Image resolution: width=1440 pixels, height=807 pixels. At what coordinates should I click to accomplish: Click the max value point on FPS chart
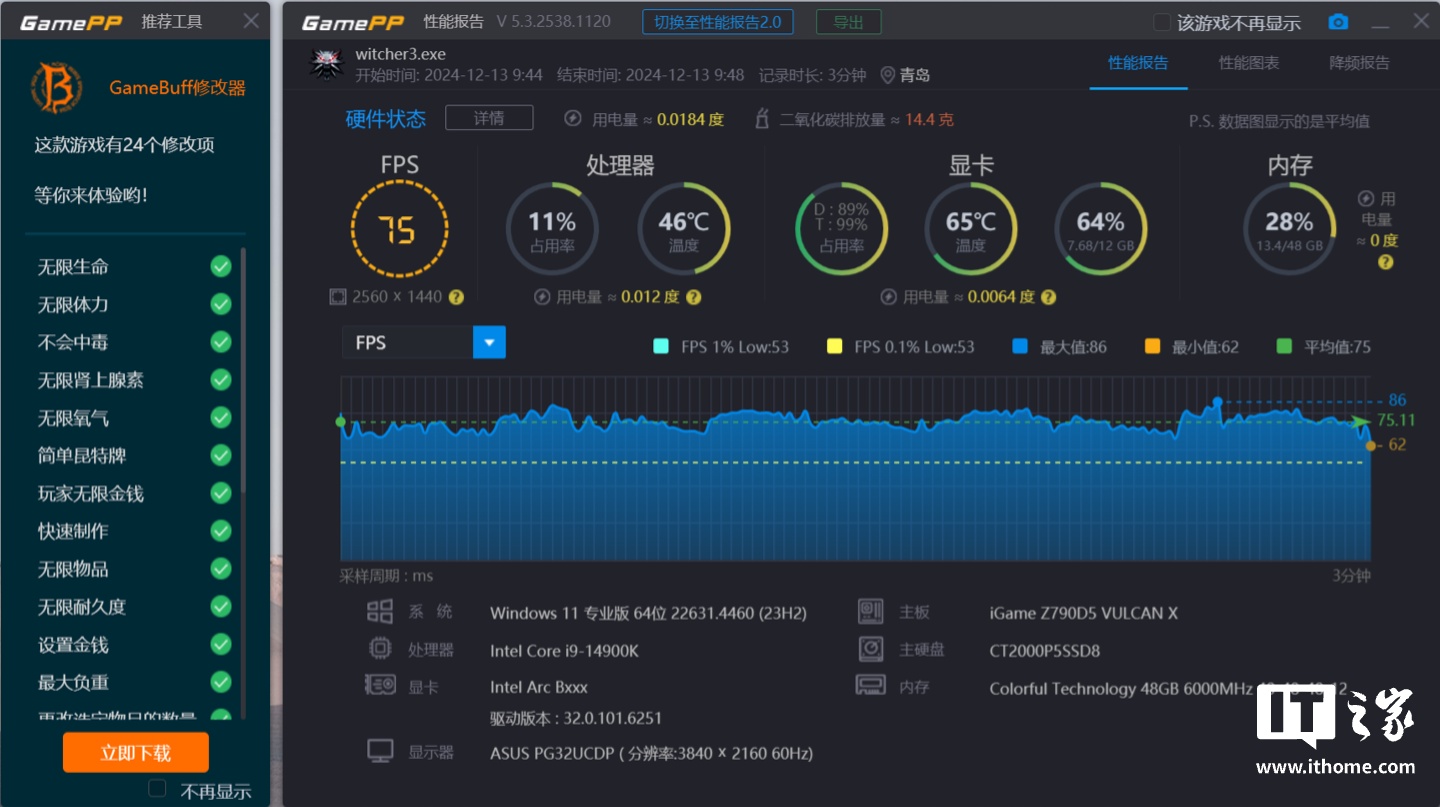click(x=1217, y=401)
